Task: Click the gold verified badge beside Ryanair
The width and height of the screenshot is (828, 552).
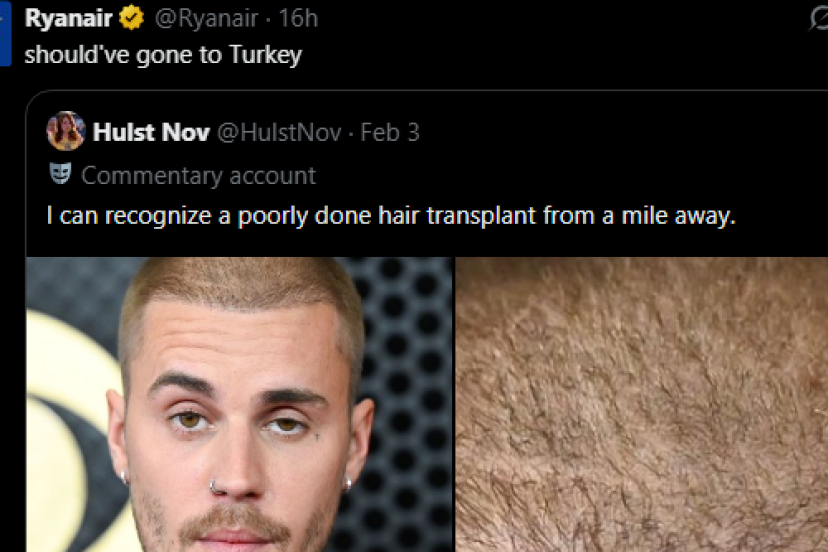Action: point(133,18)
